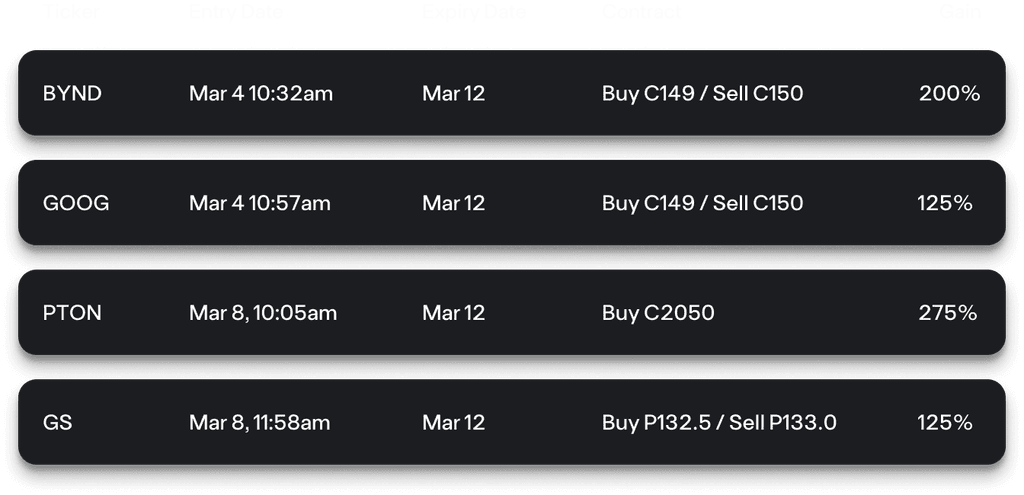Select the GOOG row's Mar 12 expiry
This screenshot has height=495, width=1024.
click(453, 203)
